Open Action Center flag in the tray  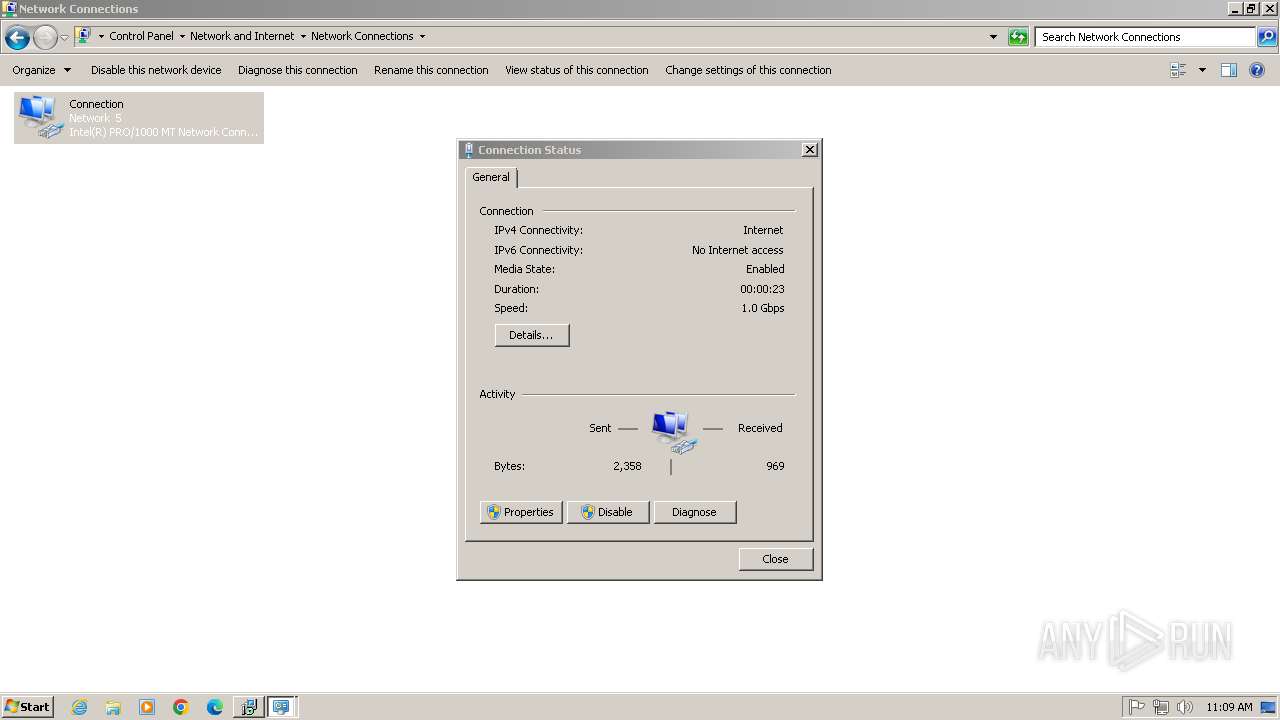pyautogui.click(x=1137, y=707)
